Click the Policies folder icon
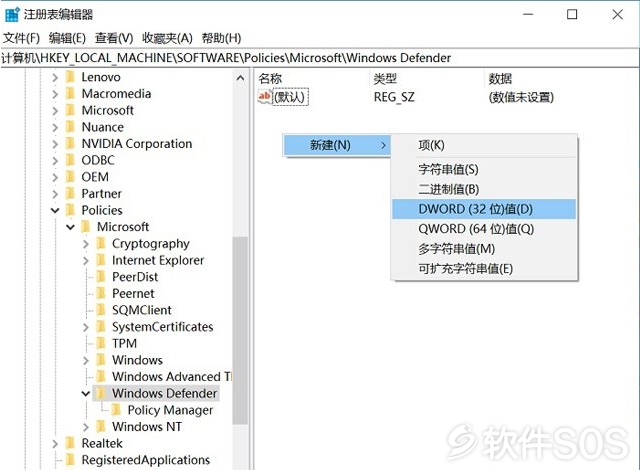Image resolution: width=640 pixels, height=470 pixels. pyautogui.click(x=71, y=210)
